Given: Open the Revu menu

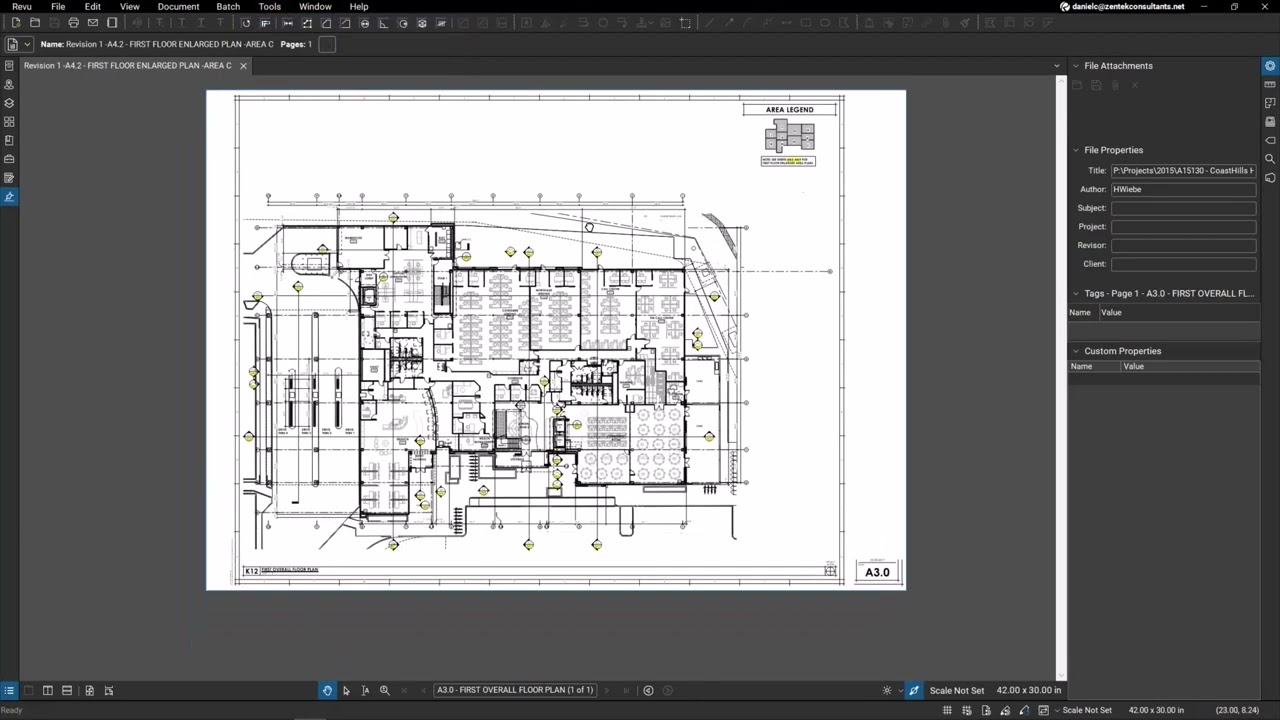Looking at the screenshot, I should [x=22, y=6].
